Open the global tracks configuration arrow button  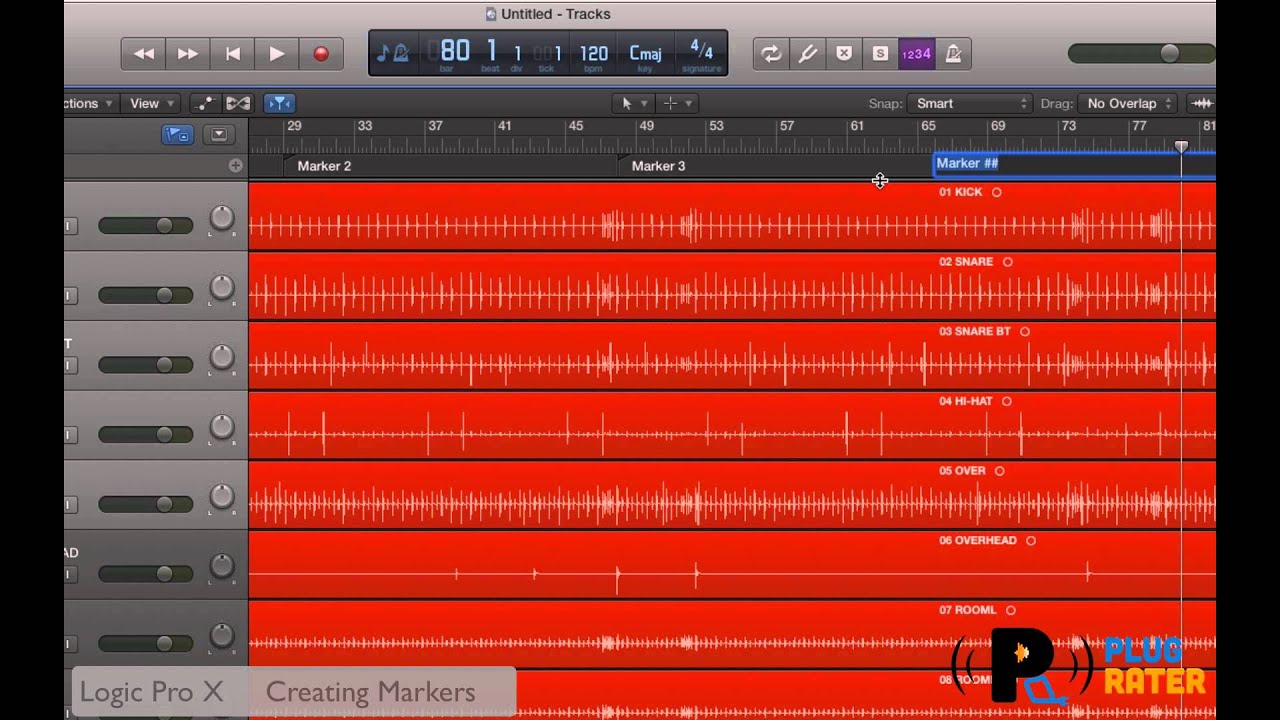tap(219, 135)
